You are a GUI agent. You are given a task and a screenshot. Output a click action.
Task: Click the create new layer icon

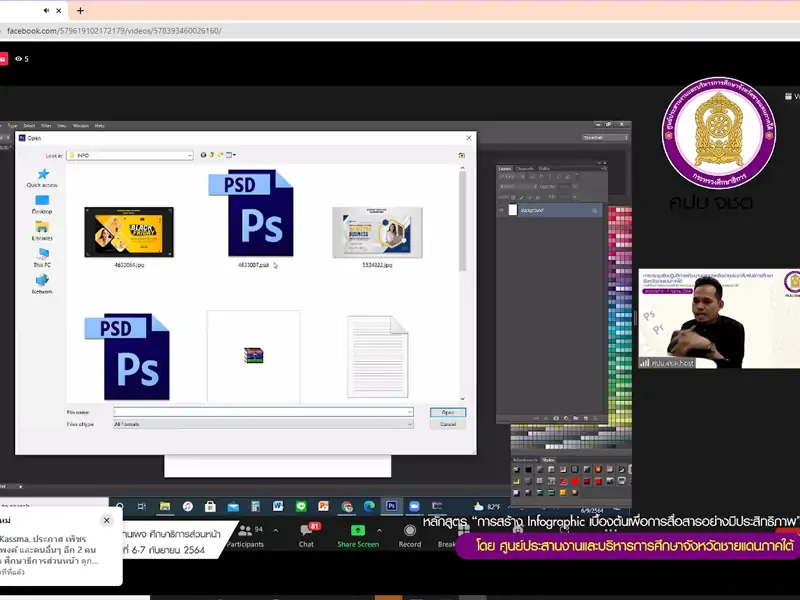(585, 418)
